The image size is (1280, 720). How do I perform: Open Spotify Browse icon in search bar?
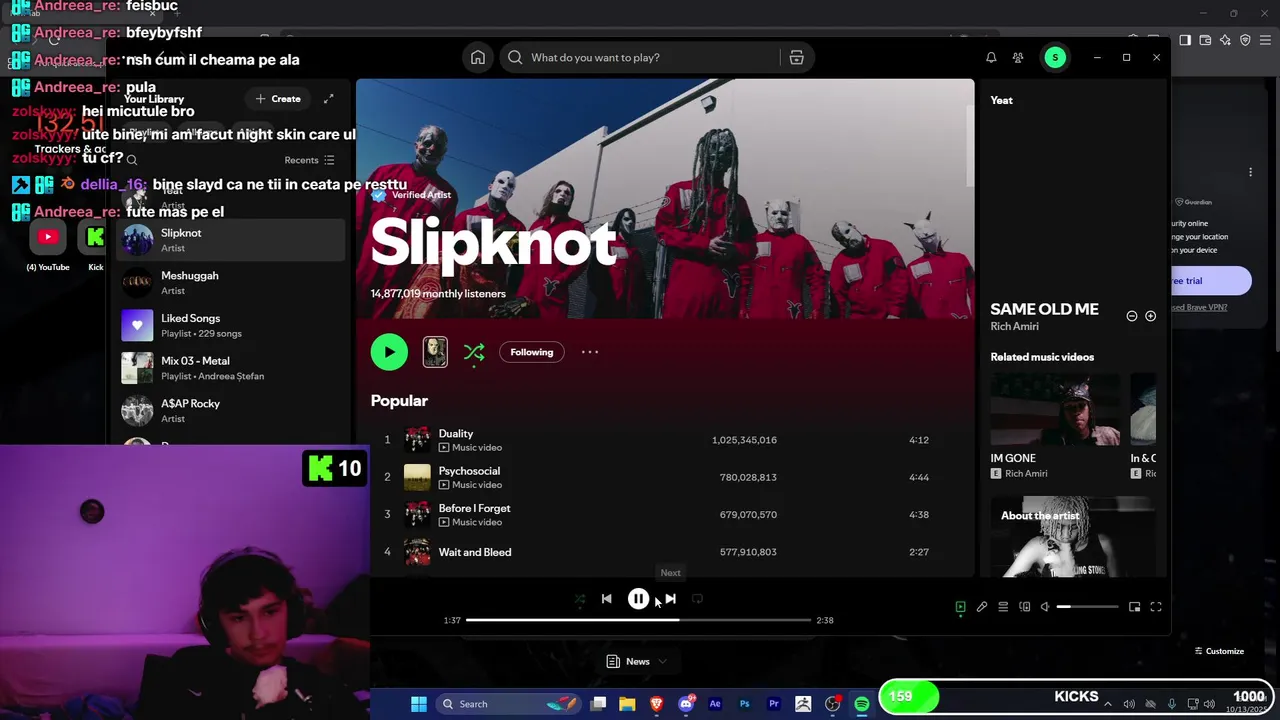click(x=796, y=58)
